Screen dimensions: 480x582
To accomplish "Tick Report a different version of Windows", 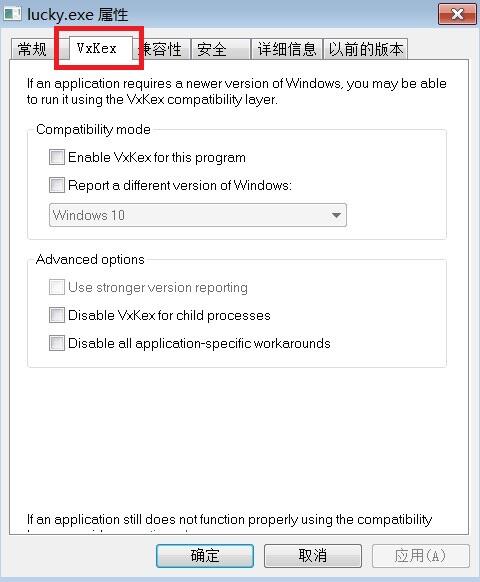I will point(57,185).
